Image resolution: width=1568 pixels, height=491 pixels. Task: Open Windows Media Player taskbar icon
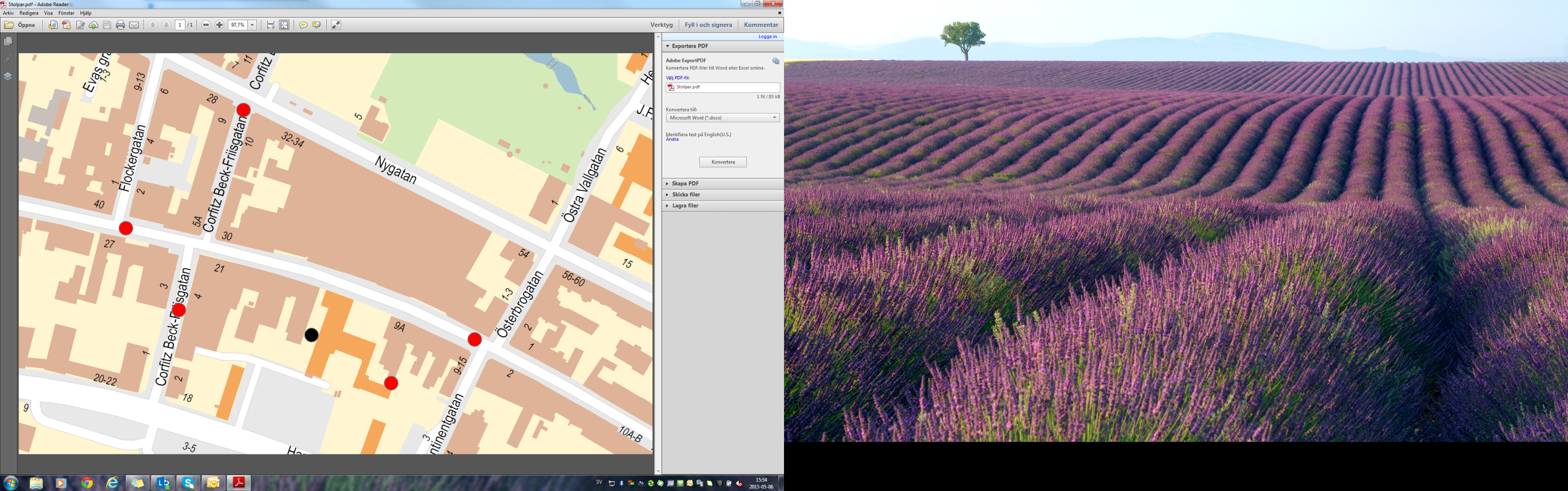tap(61, 483)
